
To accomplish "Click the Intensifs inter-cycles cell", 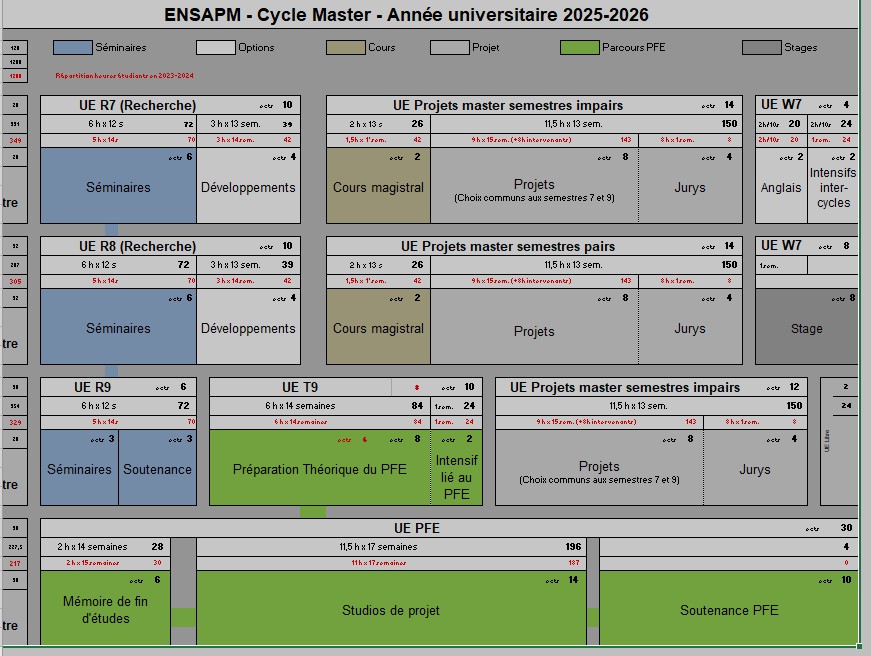I will coord(832,187).
